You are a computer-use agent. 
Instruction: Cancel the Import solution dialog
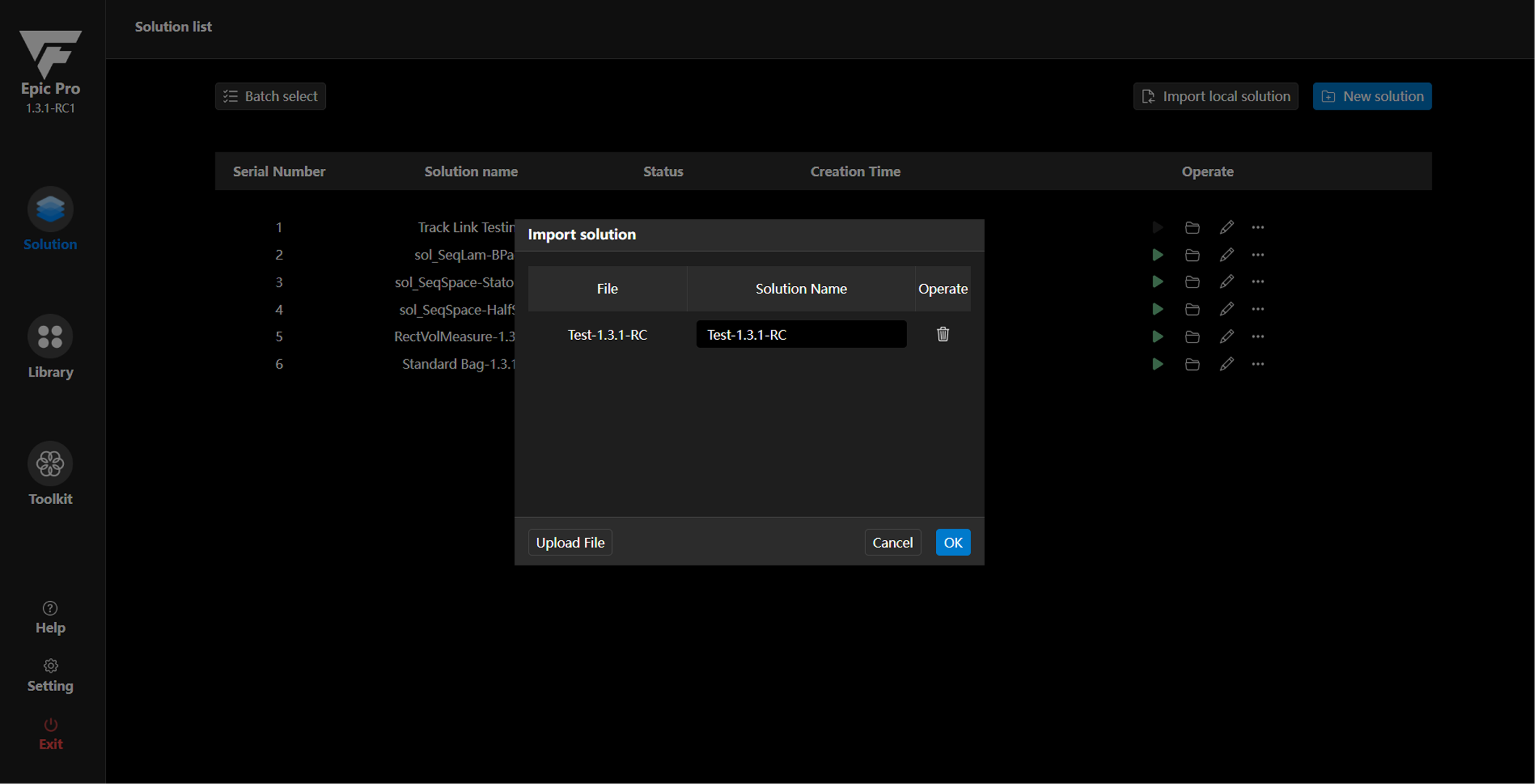tap(892, 542)
